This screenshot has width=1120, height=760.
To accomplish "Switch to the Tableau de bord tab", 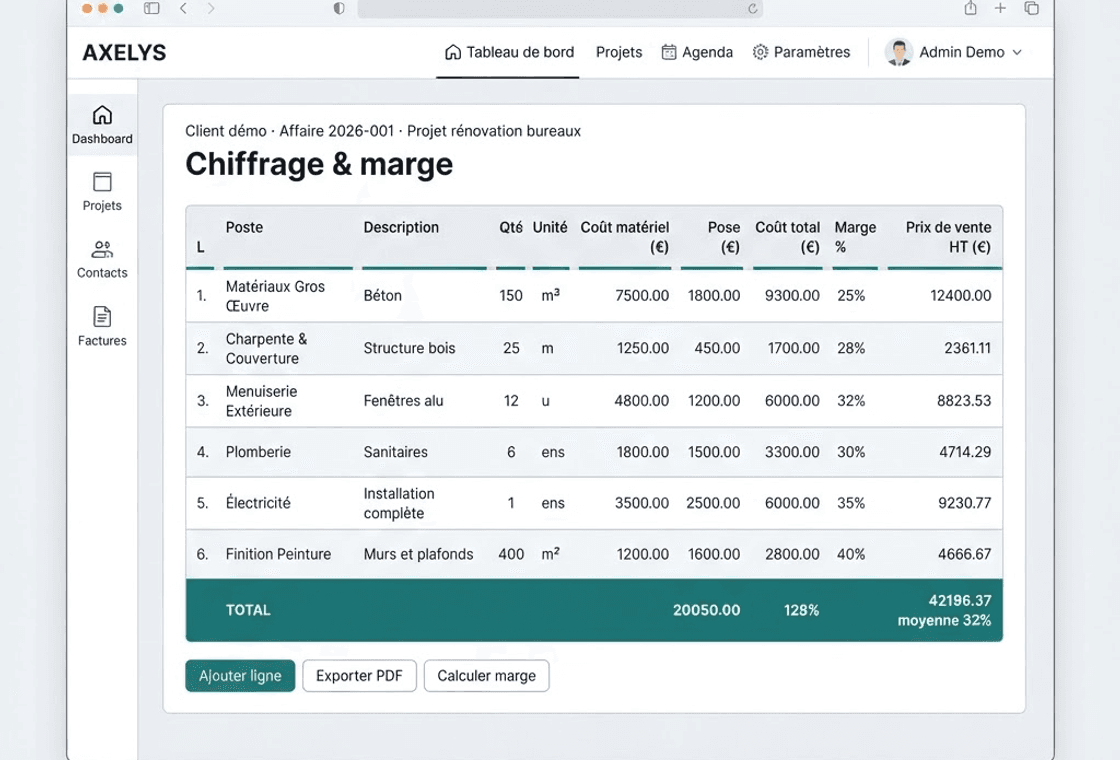I will tap(509, 52).
